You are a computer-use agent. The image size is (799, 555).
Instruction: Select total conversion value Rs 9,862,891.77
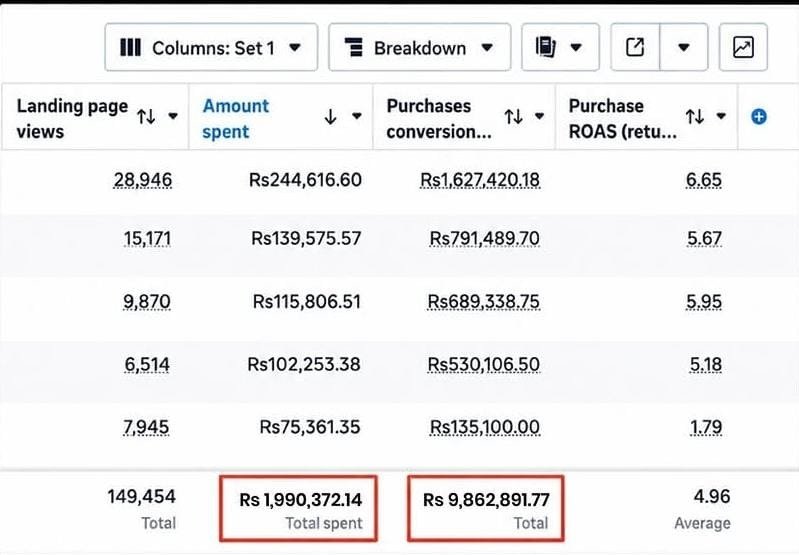click(x=486, y=500)
